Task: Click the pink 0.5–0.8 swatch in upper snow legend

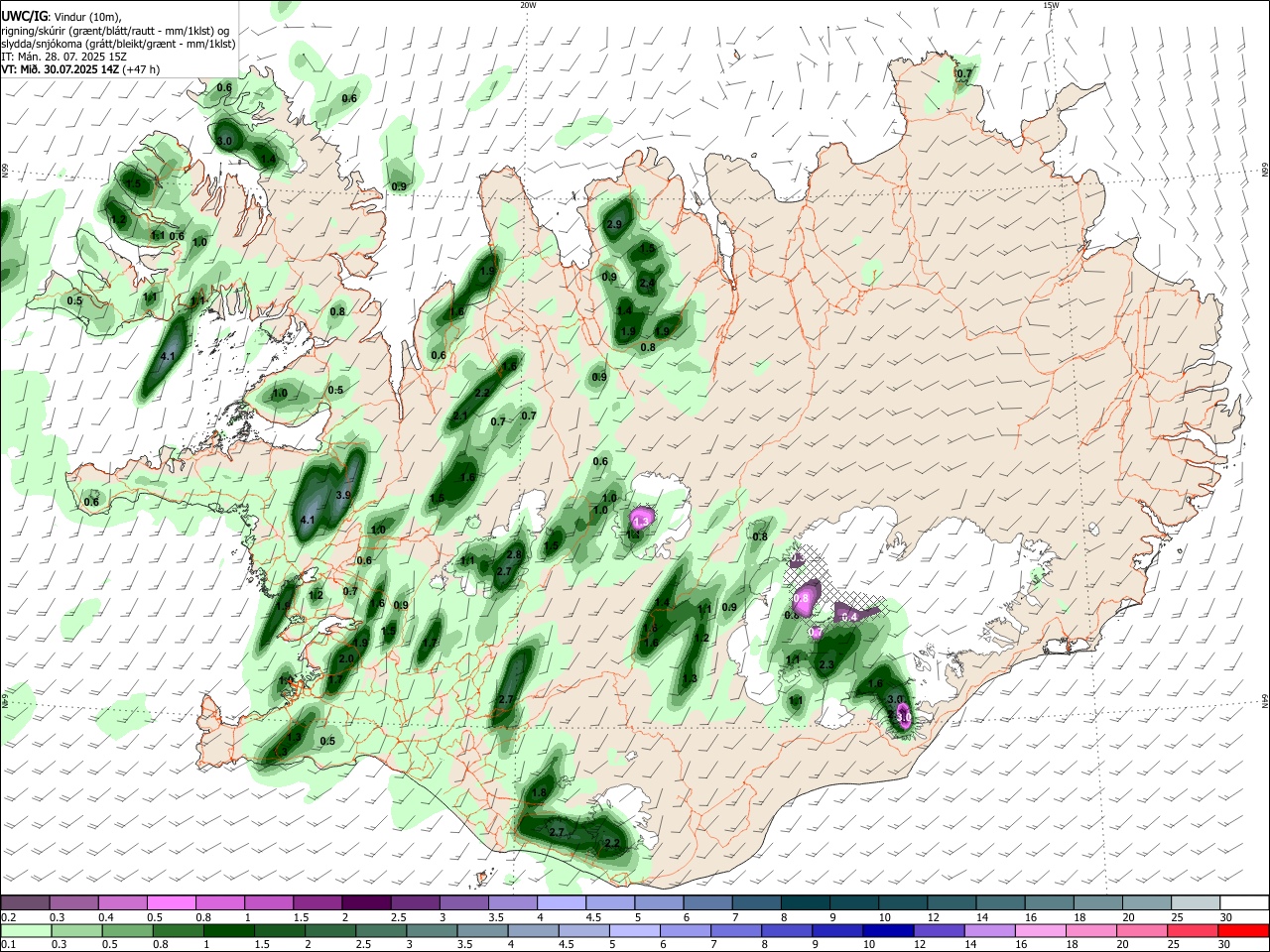Action: point(171,902)
